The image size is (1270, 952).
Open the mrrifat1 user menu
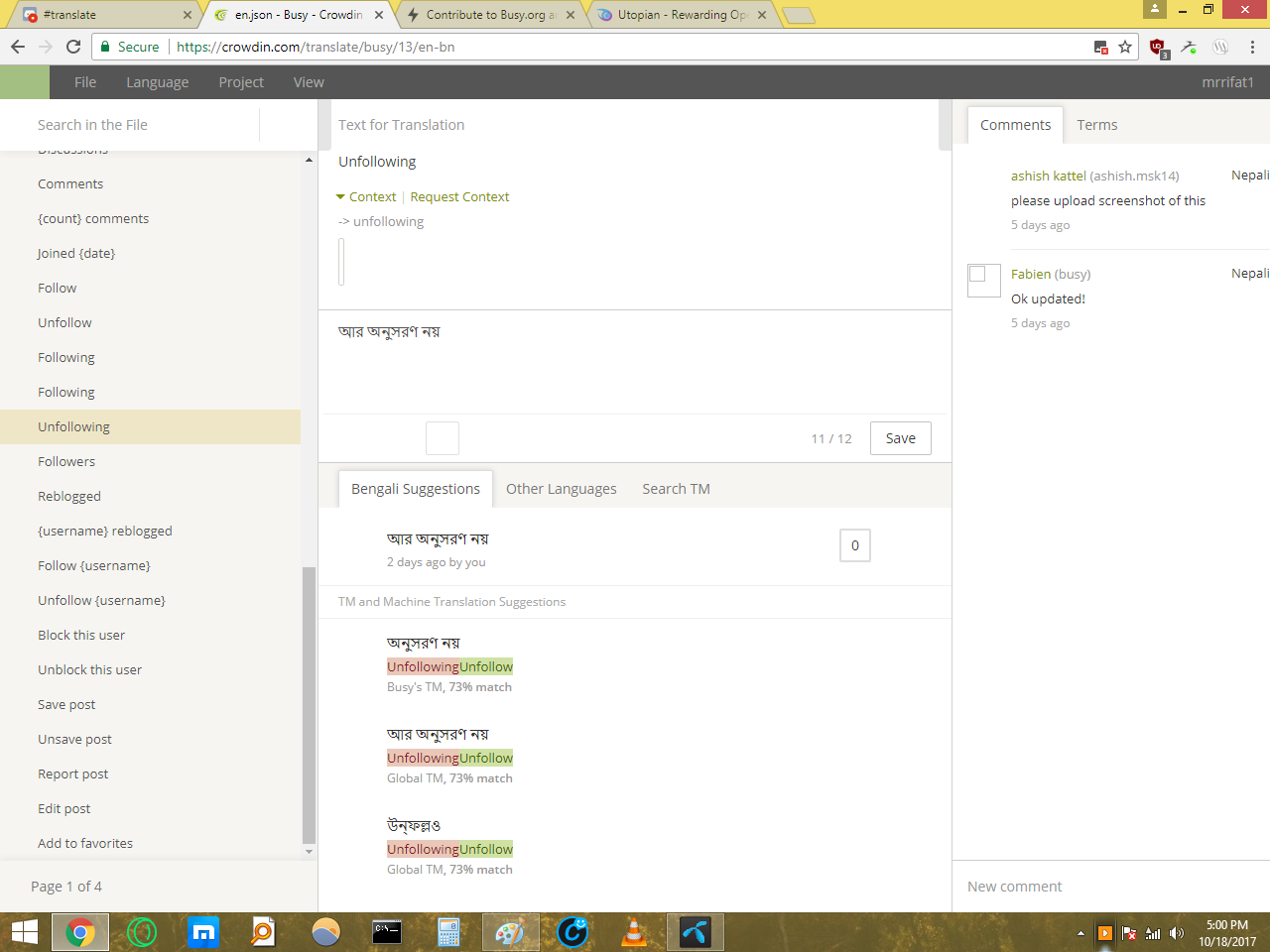tap(1228, 82)
